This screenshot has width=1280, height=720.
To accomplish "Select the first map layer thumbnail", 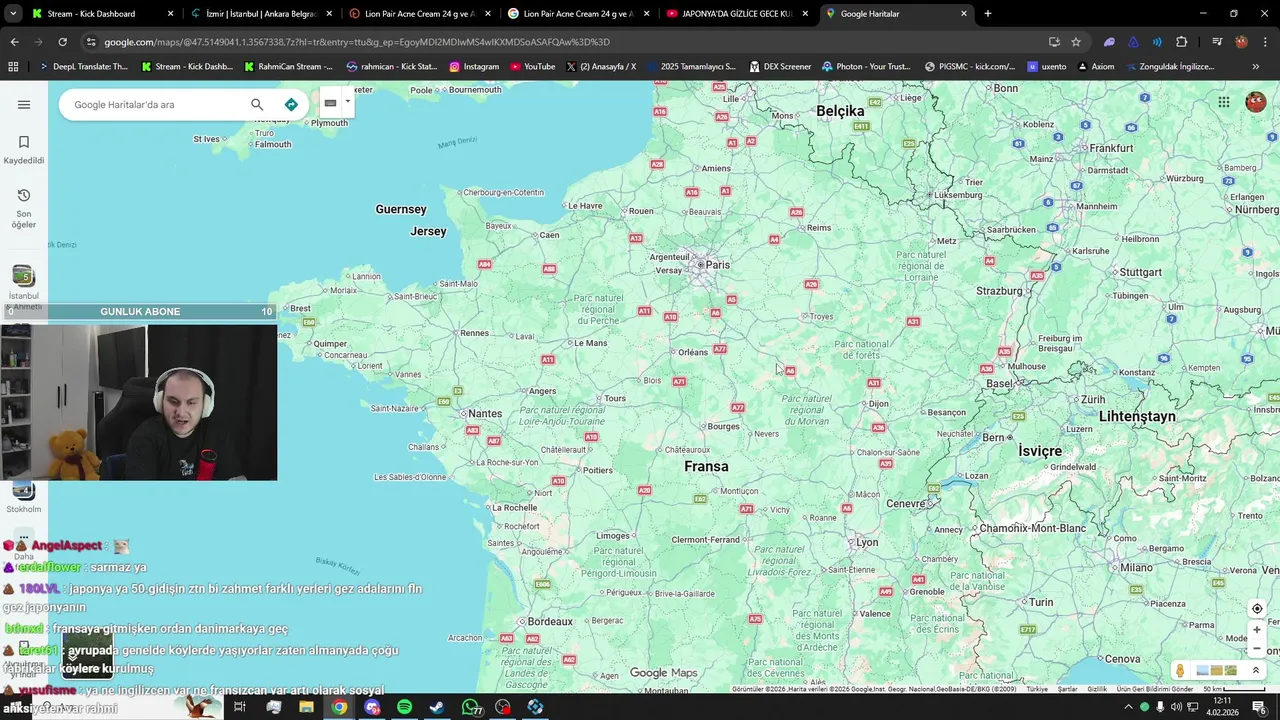I will pyautogui.click(x=1202, y=670).
